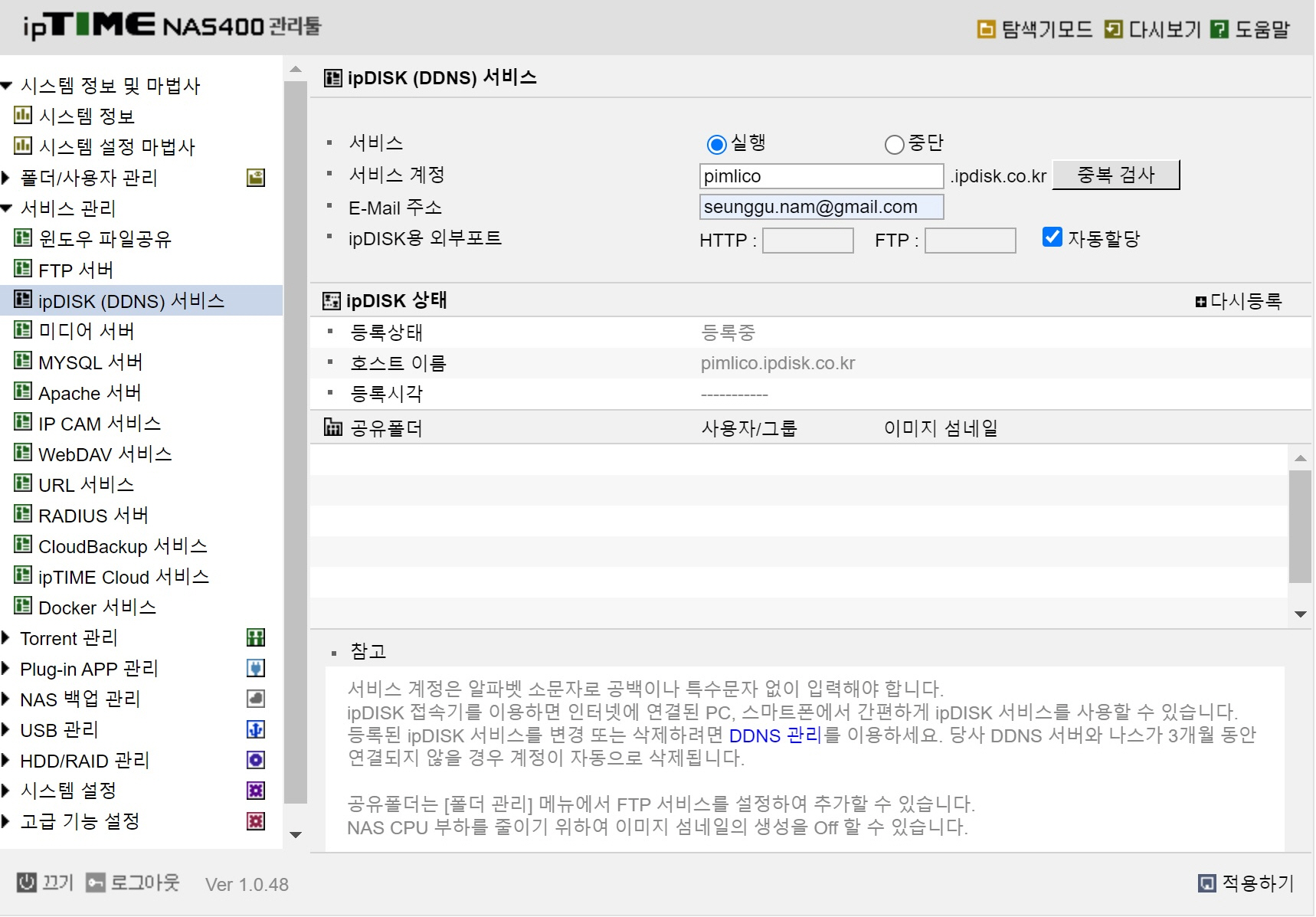Viewport: 1316px width, 917px height.
Task: Collapse the 시스템 정보 및 마법사 section
Action: point(6,85)
